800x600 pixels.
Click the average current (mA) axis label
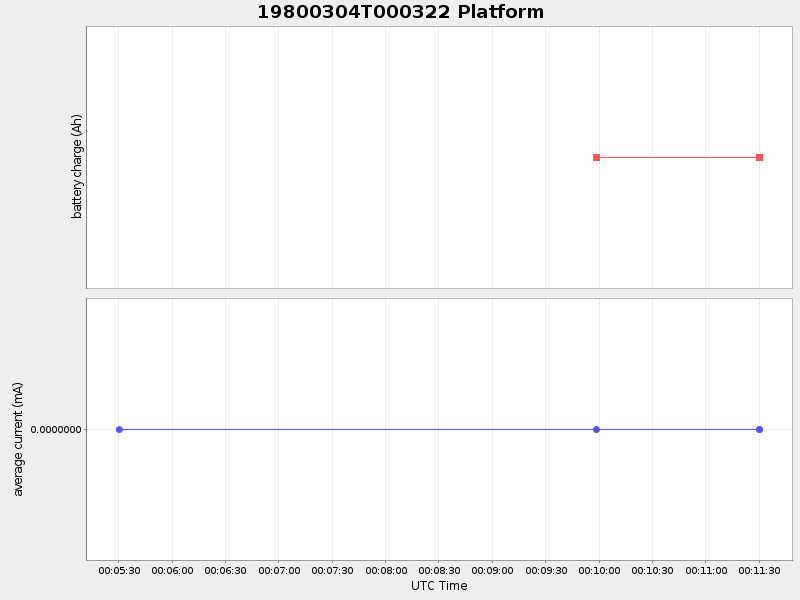pyautogui.click(x=18, y=439)
